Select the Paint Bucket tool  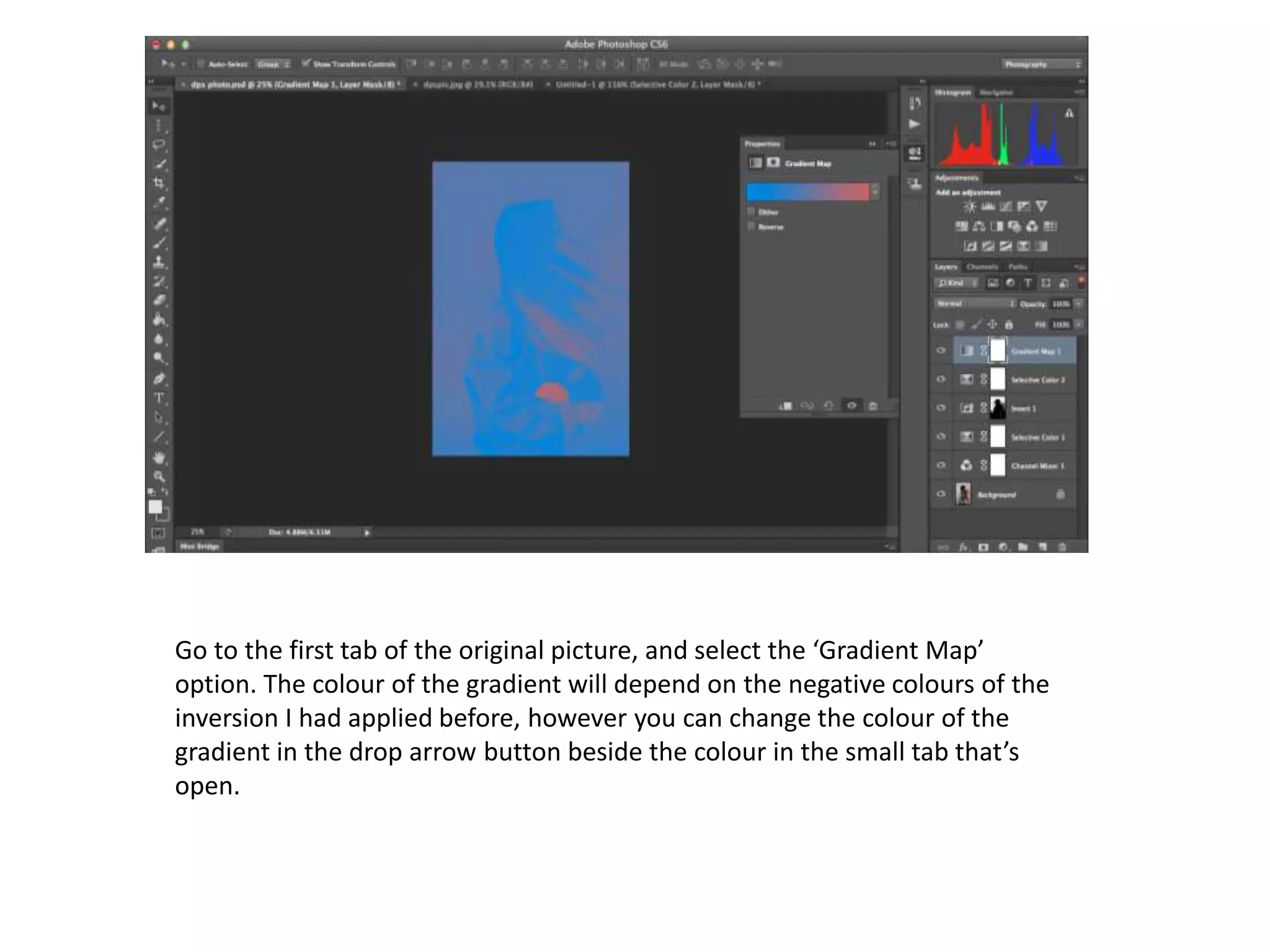click(x=159, y=319)
